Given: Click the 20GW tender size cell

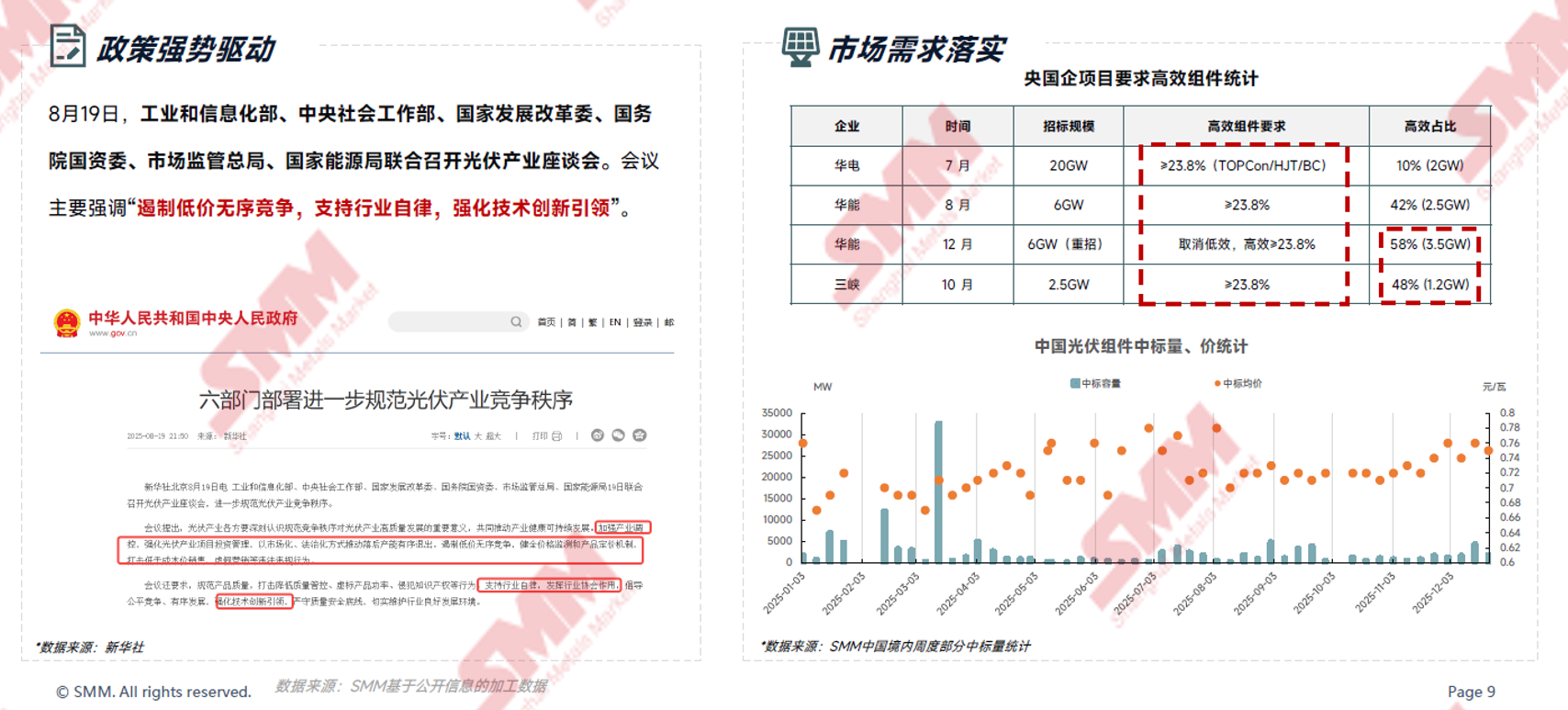Looking at the screenshot, I should coord(1069,166).
